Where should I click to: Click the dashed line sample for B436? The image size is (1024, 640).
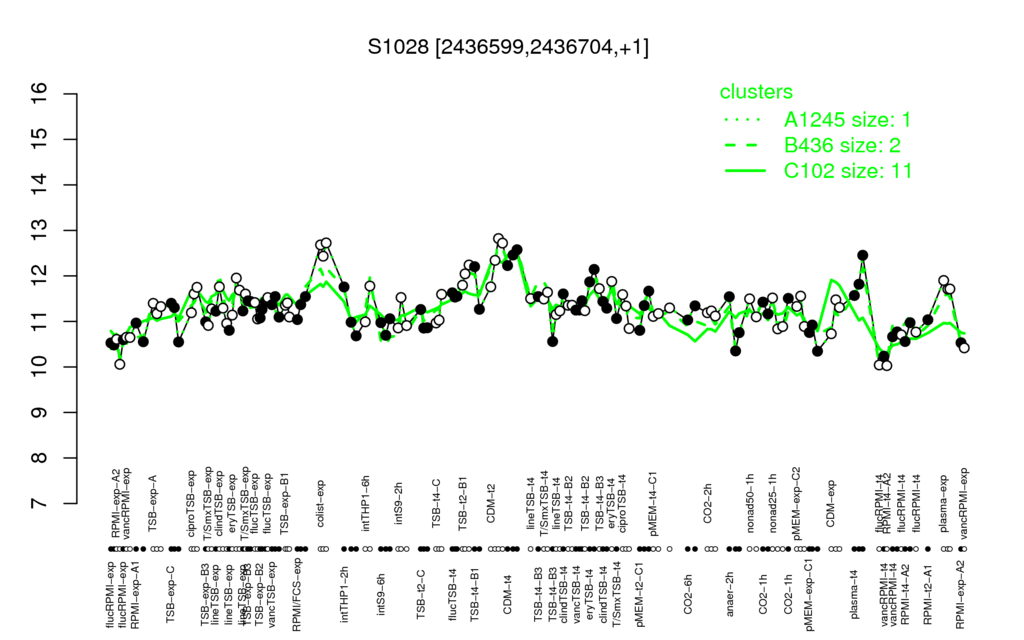[744, 145]
